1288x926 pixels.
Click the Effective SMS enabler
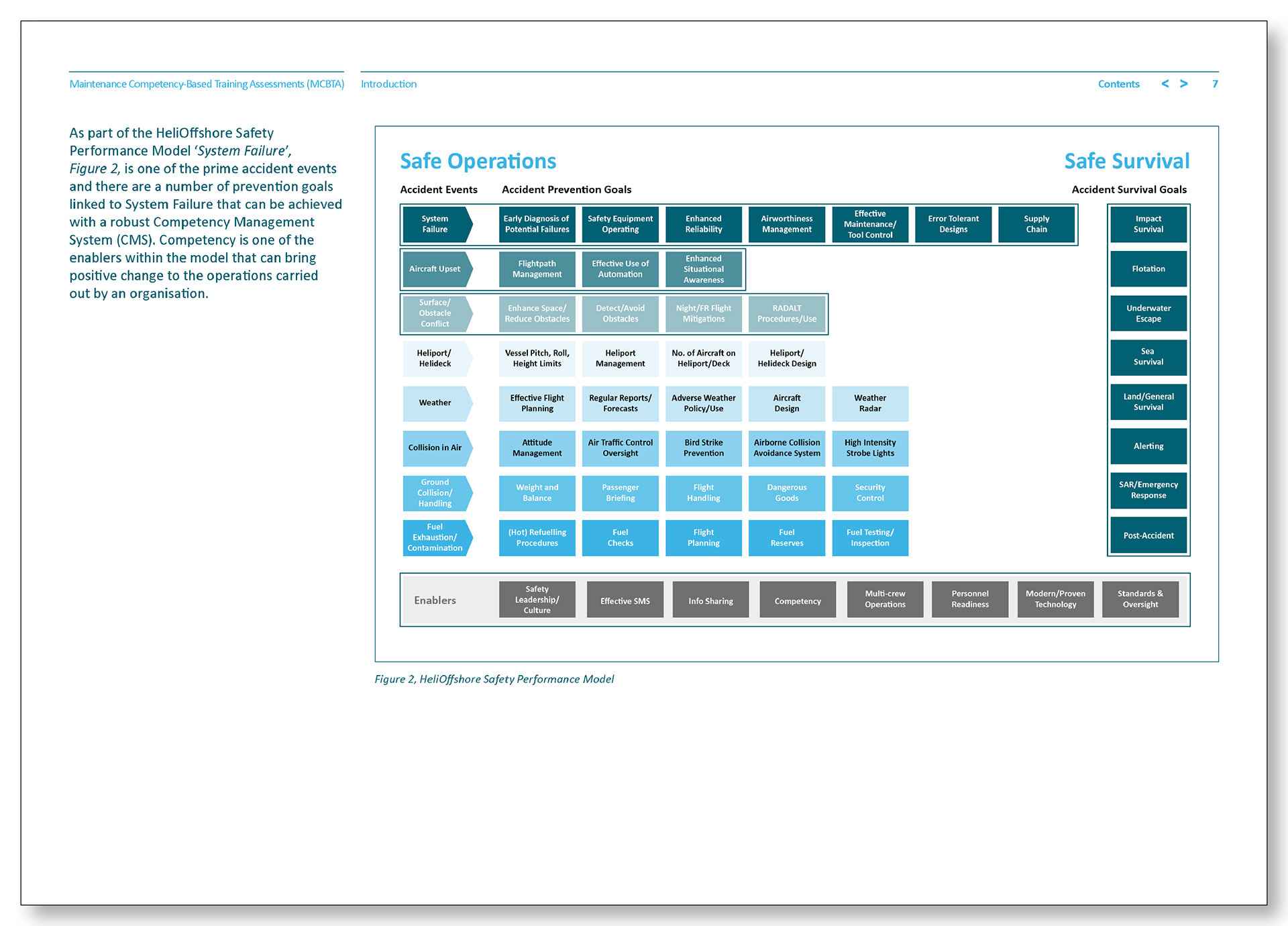point(625,601)
